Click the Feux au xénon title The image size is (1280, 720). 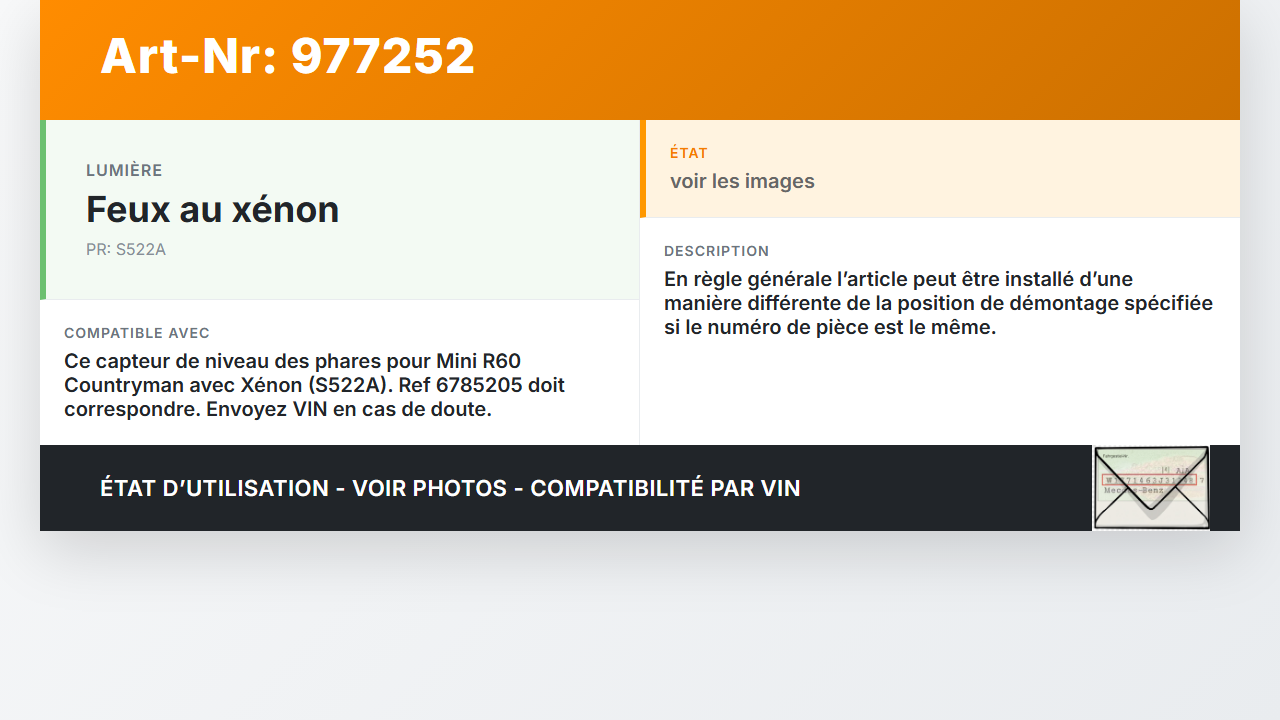coord(213,210)
